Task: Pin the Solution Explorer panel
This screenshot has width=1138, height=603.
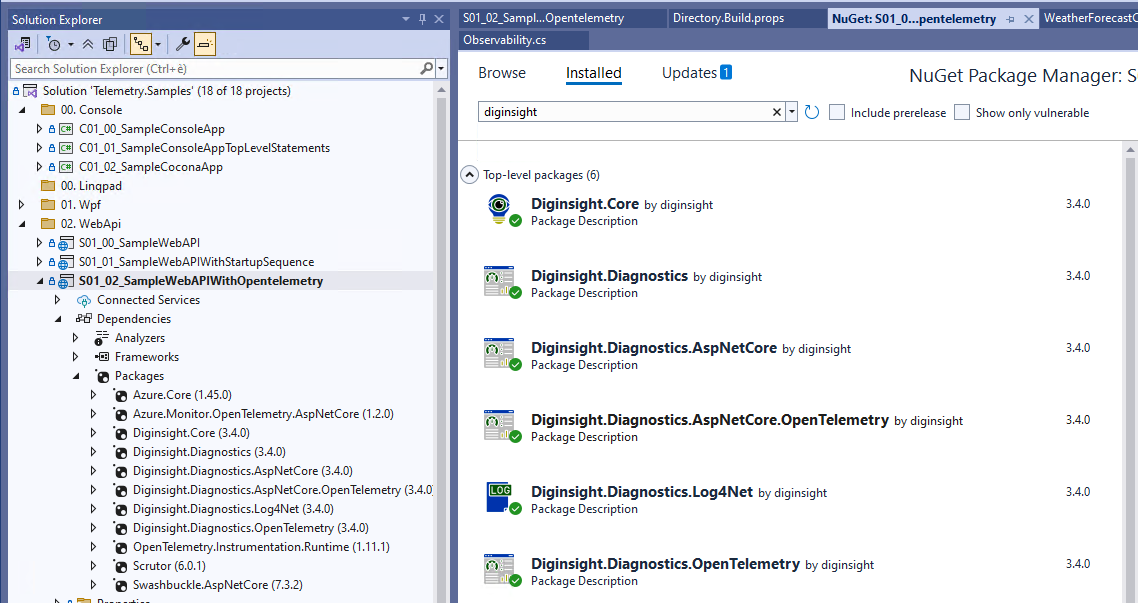Action: pyautogui.click(x=422, y=19)
